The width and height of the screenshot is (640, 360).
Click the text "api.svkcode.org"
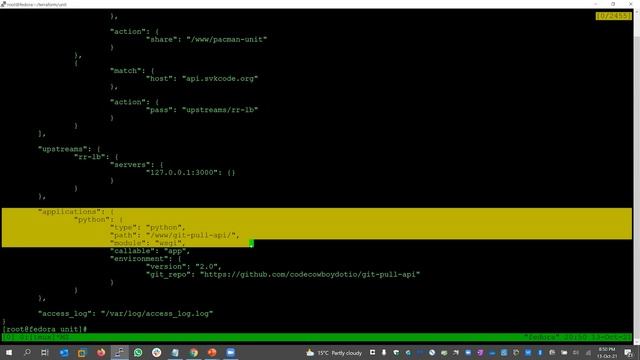220,78
